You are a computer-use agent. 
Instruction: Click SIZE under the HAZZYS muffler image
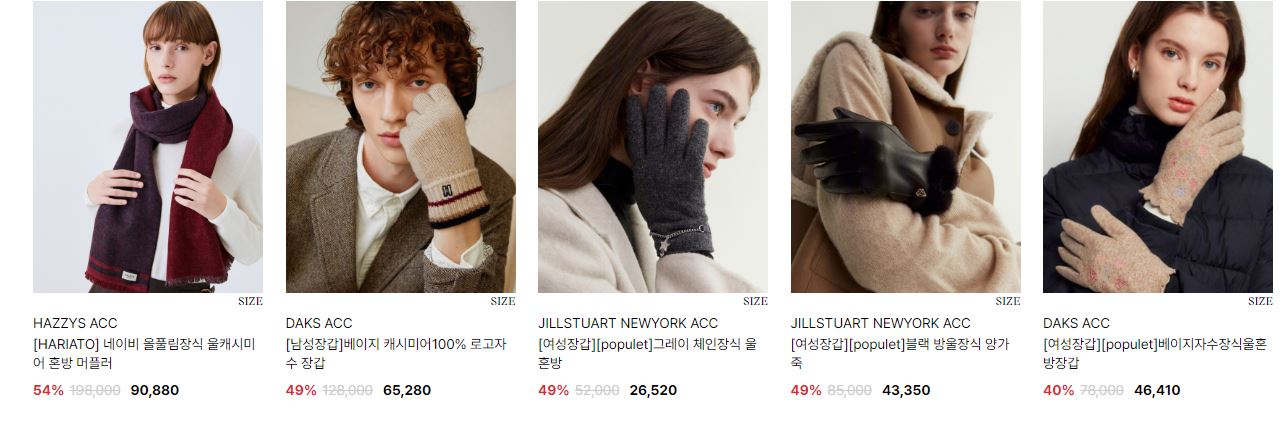[x=250, y=301]
